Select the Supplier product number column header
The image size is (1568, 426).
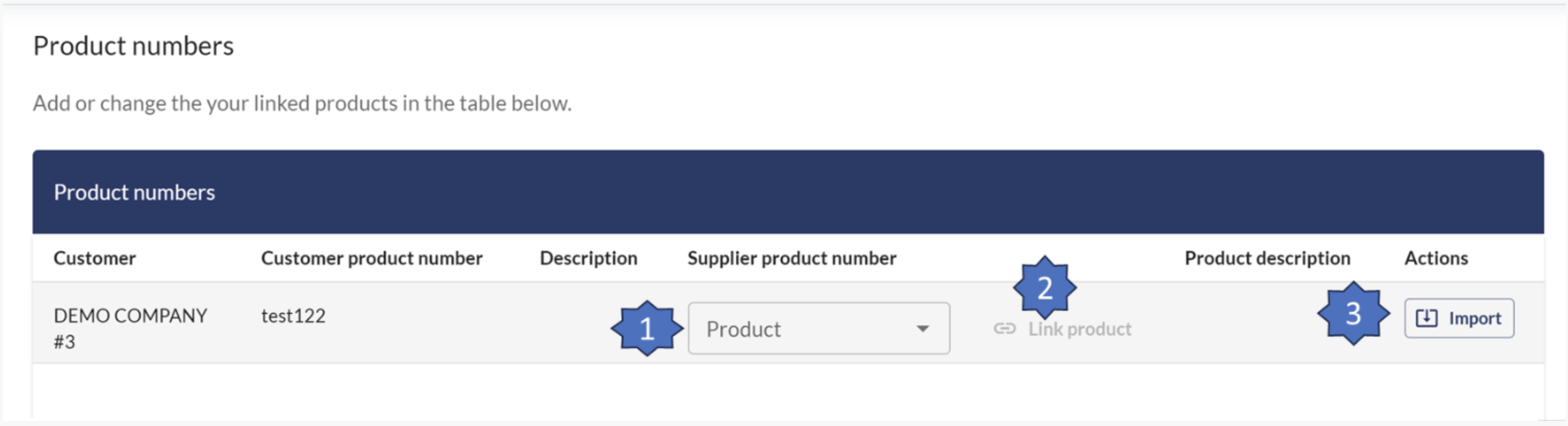click(x=791, y=258)
